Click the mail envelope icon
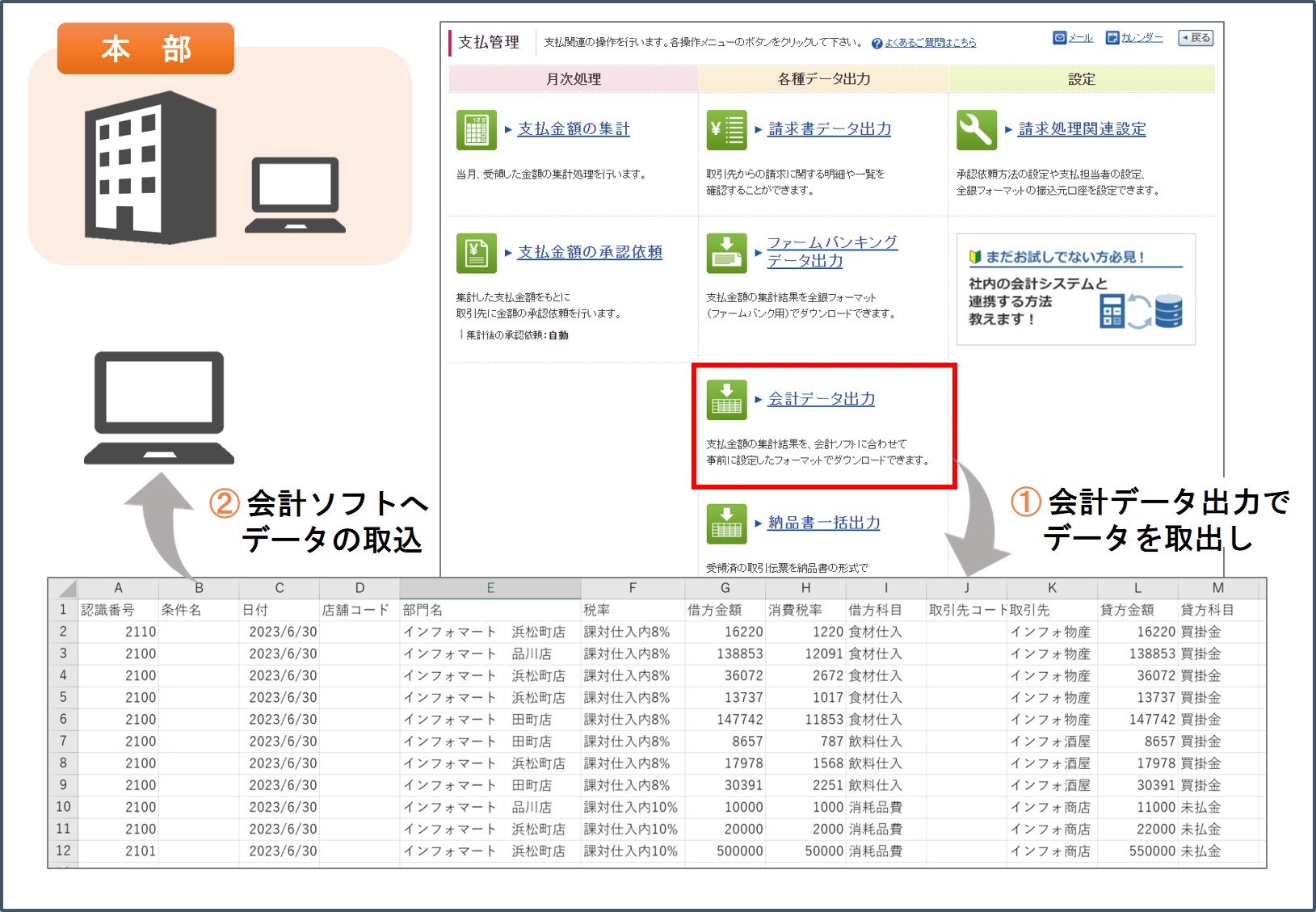Screen dimensions: 1316x912 pyautogui.click(x=1059, y=38)
